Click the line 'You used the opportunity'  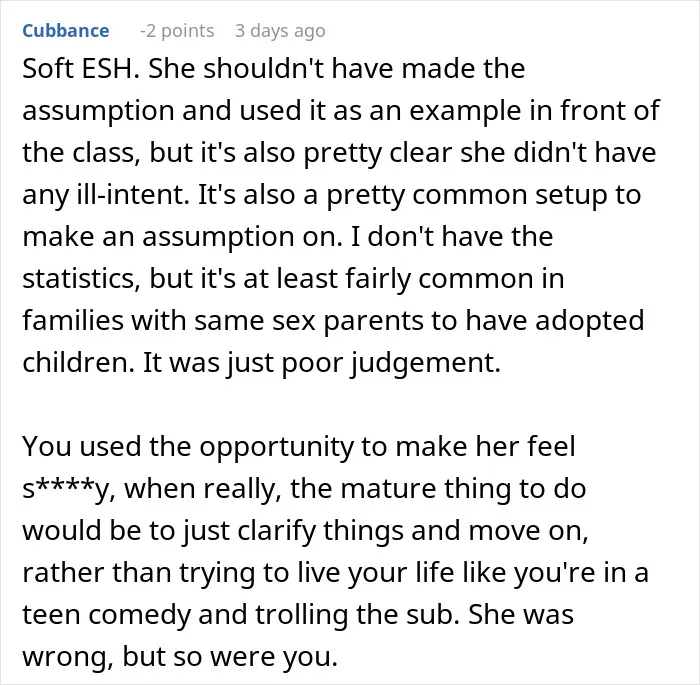299,447
